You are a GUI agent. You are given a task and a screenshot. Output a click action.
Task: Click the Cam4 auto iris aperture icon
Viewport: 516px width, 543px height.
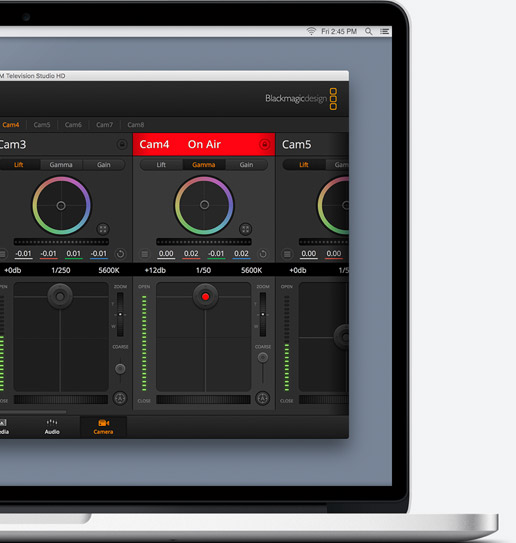pos(263,398)
